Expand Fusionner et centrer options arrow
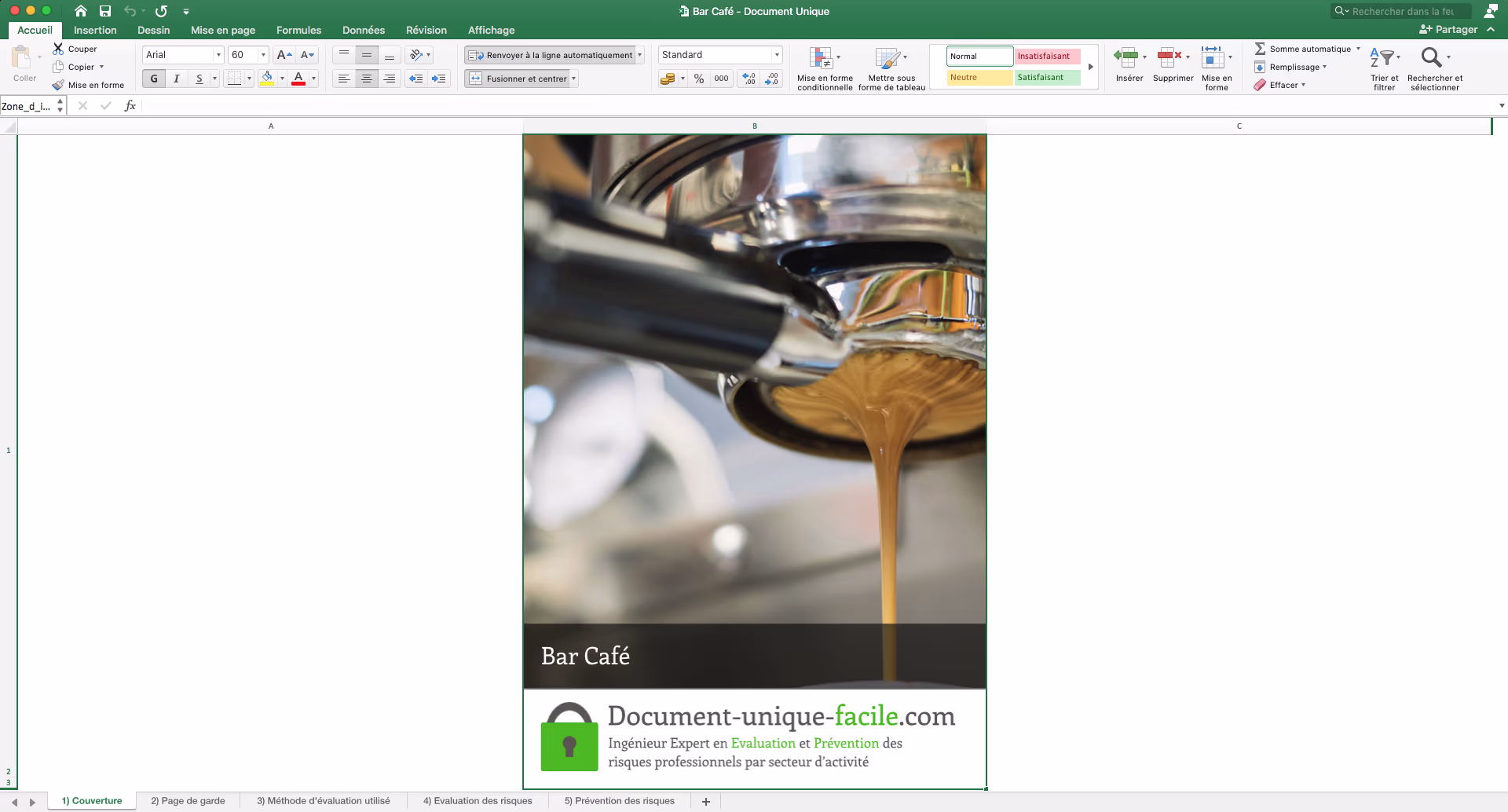 click(x=574, y=79)
